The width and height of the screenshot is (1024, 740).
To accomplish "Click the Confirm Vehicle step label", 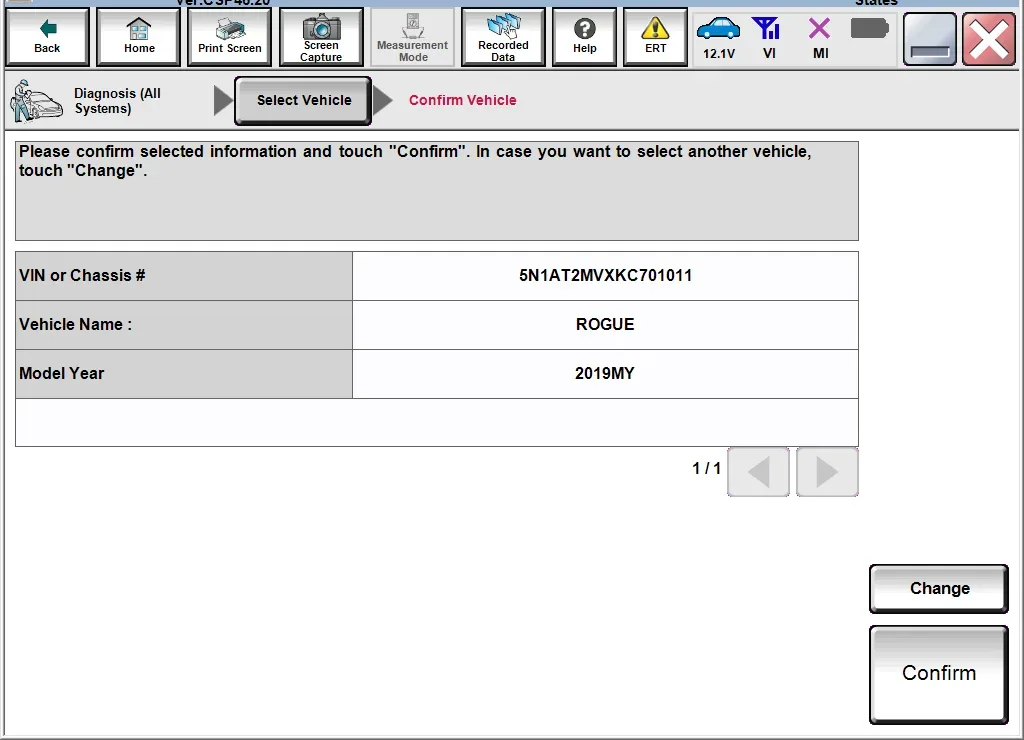I will click(x=462, y=100).
